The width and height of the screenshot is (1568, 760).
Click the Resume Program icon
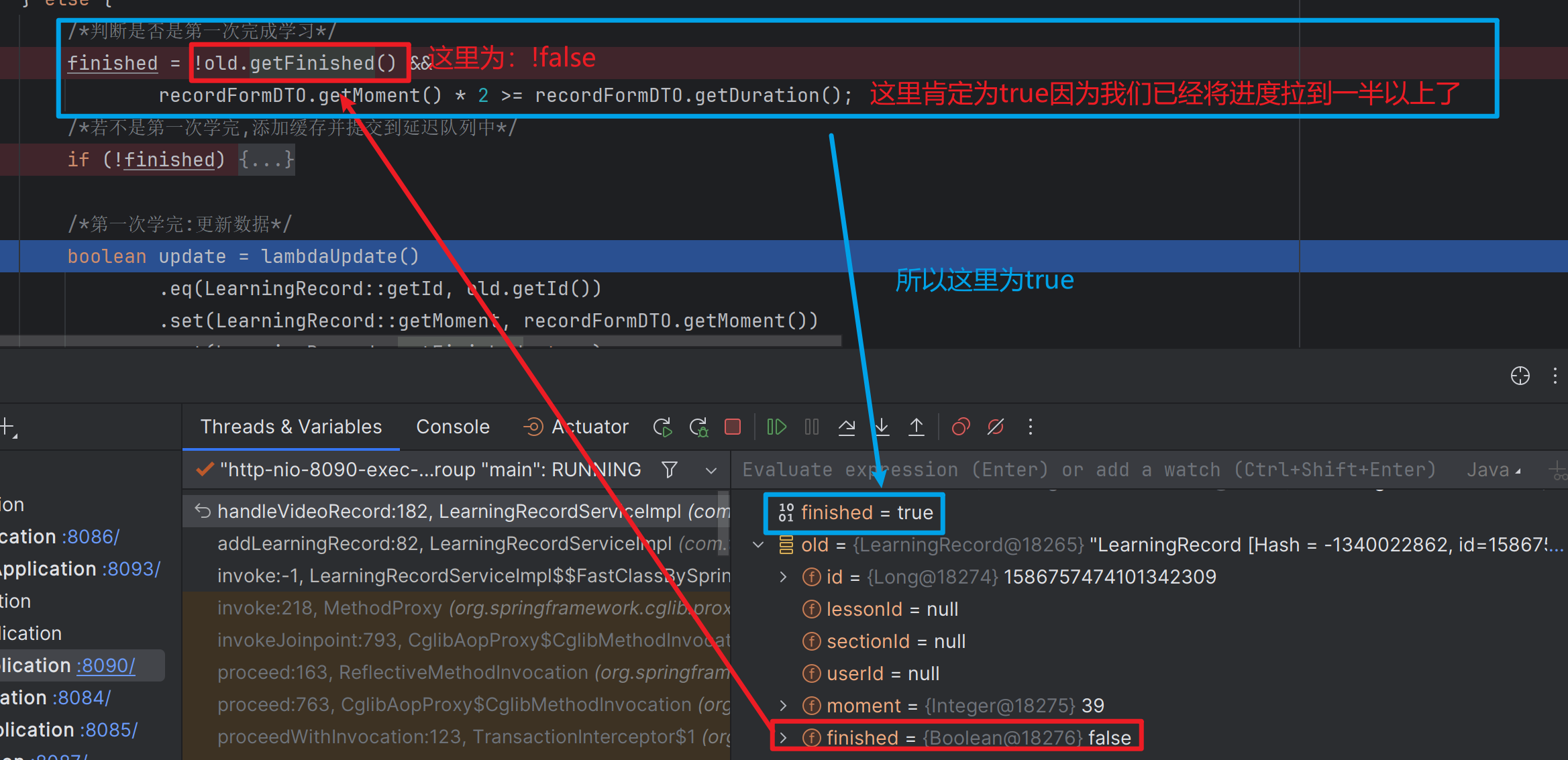click(x=776, y=427)
